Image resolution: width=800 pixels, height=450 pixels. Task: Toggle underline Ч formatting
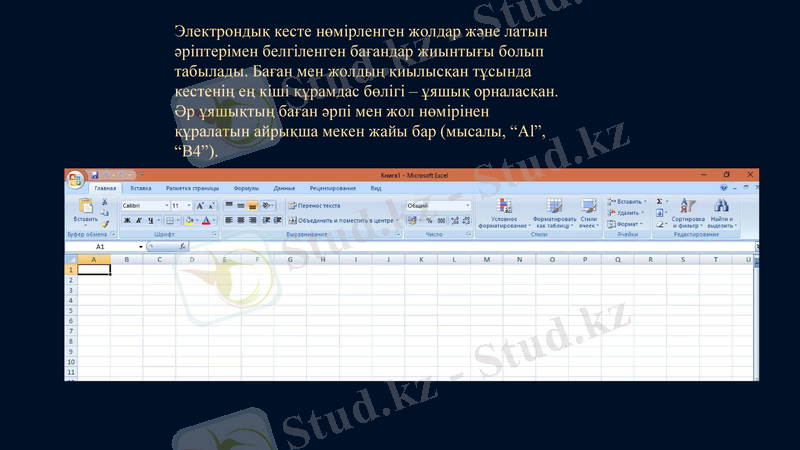coord(151,220)
